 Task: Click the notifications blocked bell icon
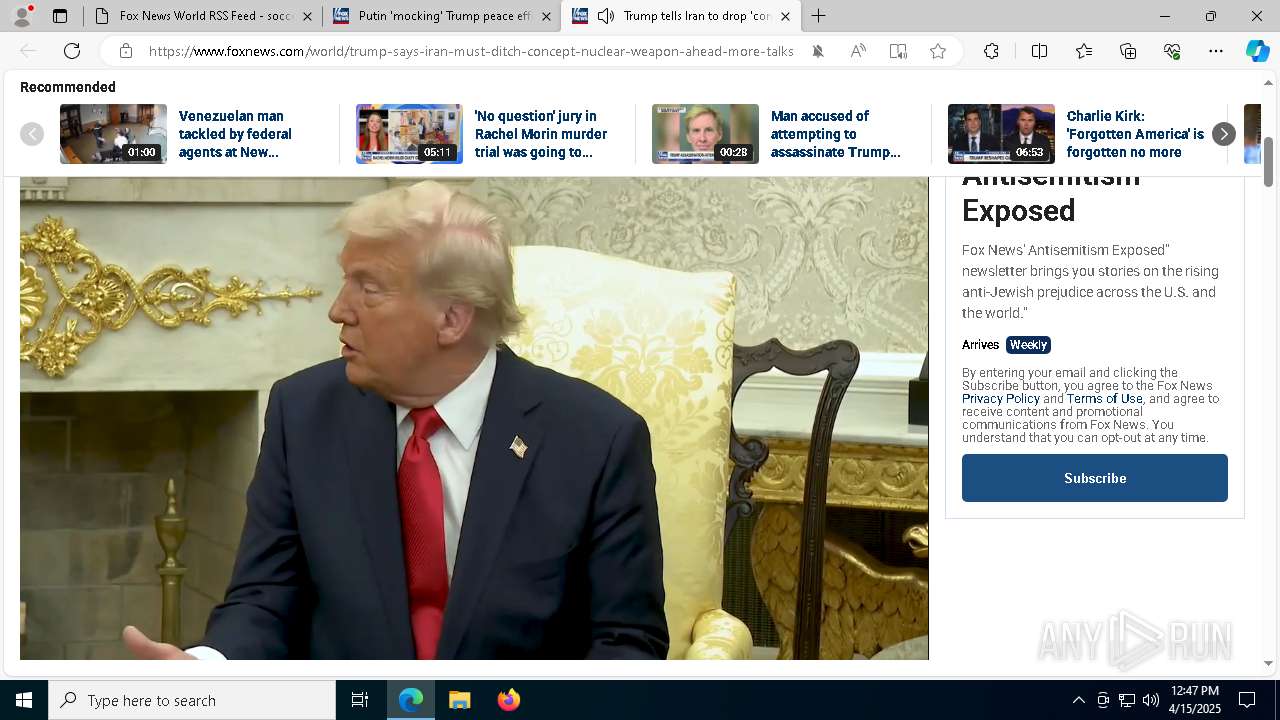pyautogui.click(x=818, y=51)
